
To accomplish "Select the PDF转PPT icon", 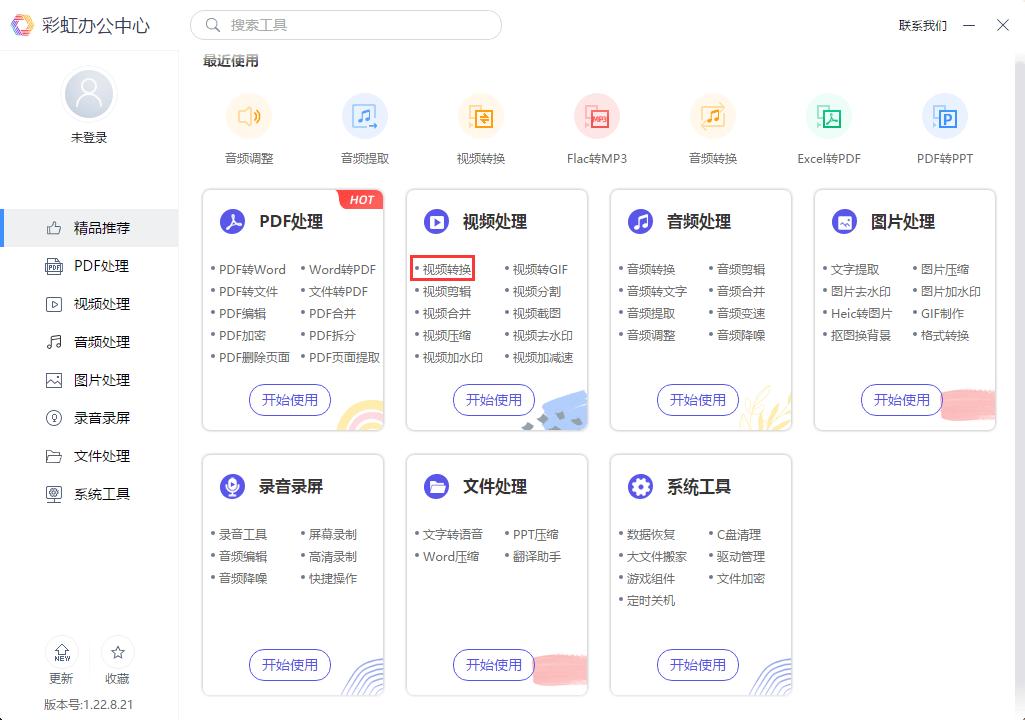I will (x=945, y=115).
